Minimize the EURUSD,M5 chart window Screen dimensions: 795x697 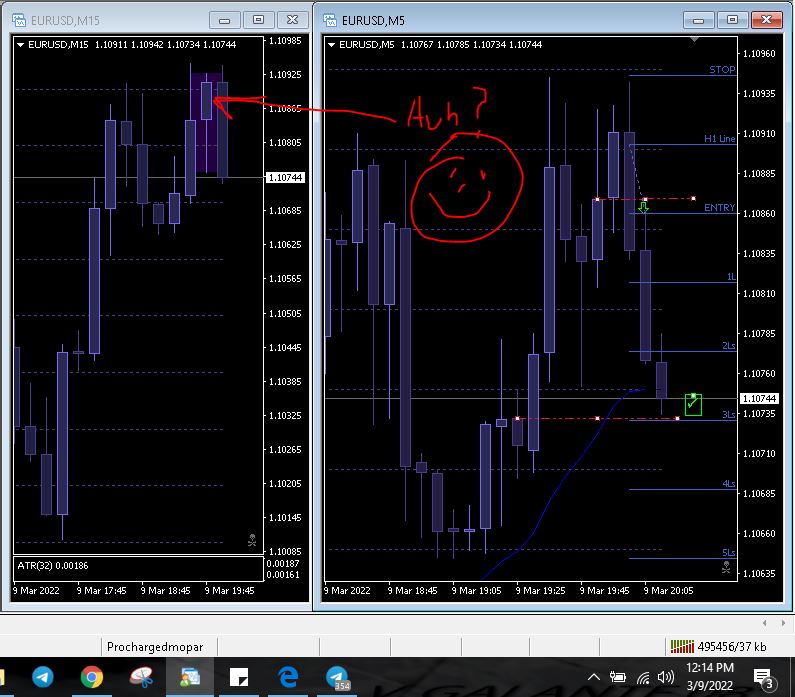pos(699,20)
